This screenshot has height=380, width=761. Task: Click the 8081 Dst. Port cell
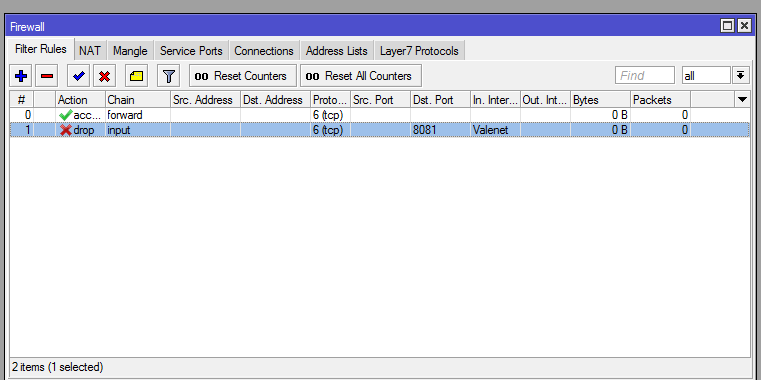point(440,130)
